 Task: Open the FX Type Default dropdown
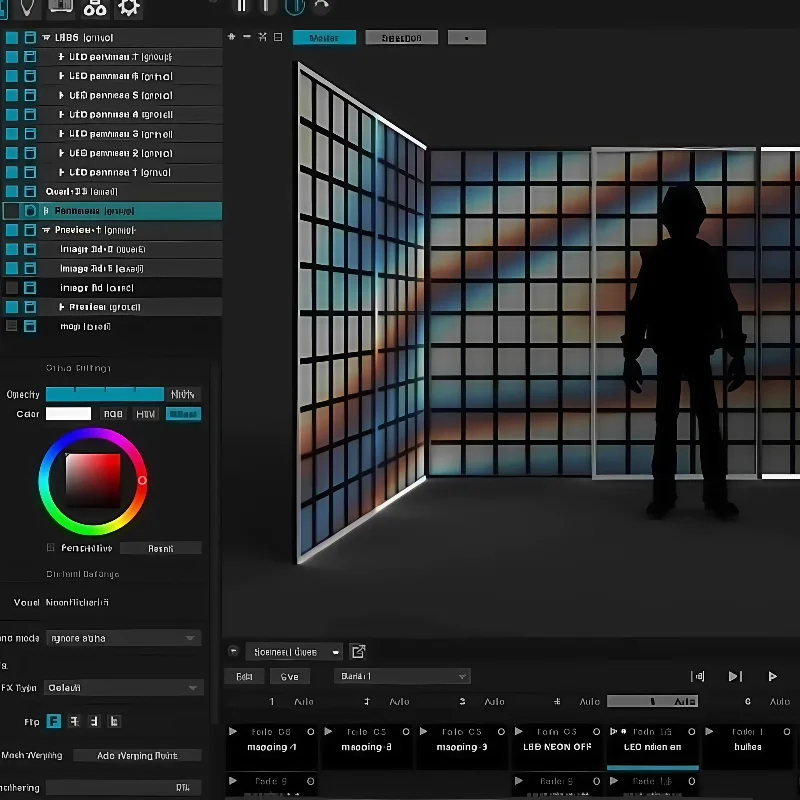click(123, 688)
